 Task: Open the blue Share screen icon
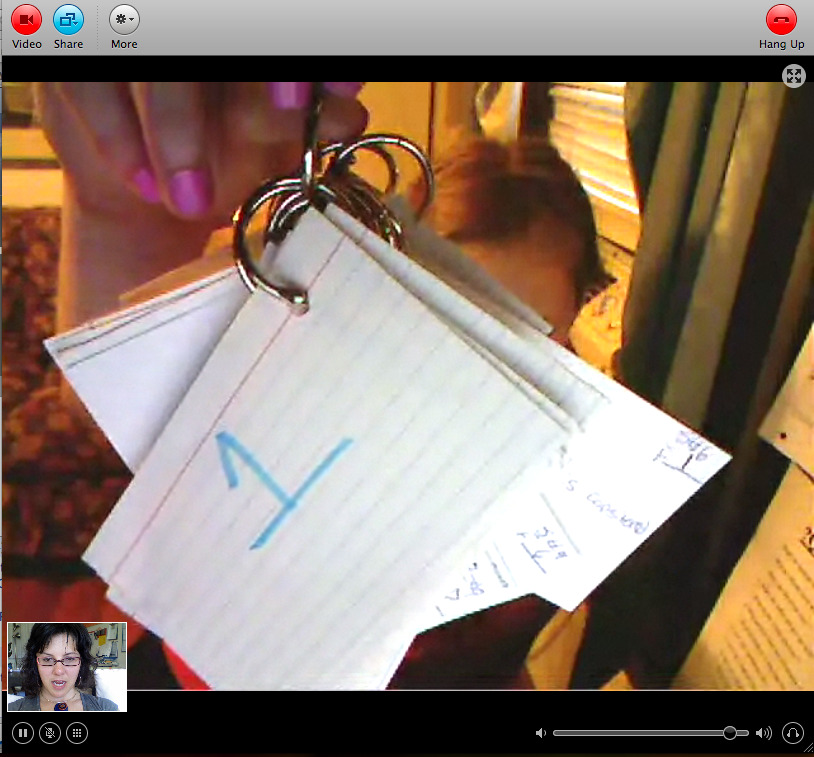(68, 19)
